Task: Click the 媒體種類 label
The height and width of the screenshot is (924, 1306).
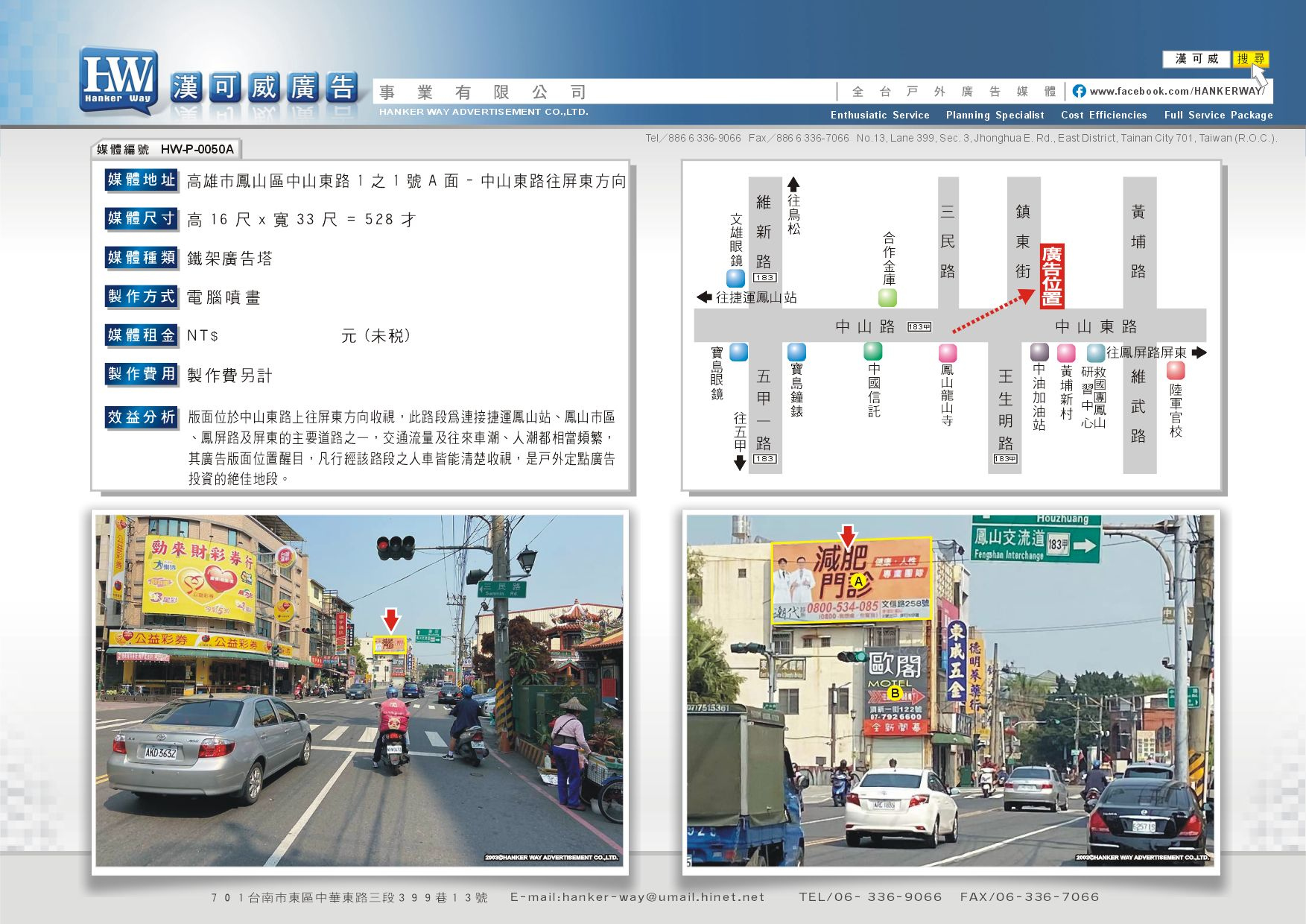Action: [x=142, y=258]
